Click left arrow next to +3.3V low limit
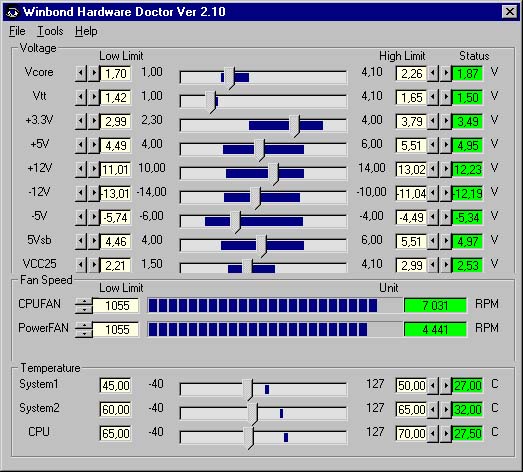The width and height of the screenshot is (523, 472). click(81, 121)
